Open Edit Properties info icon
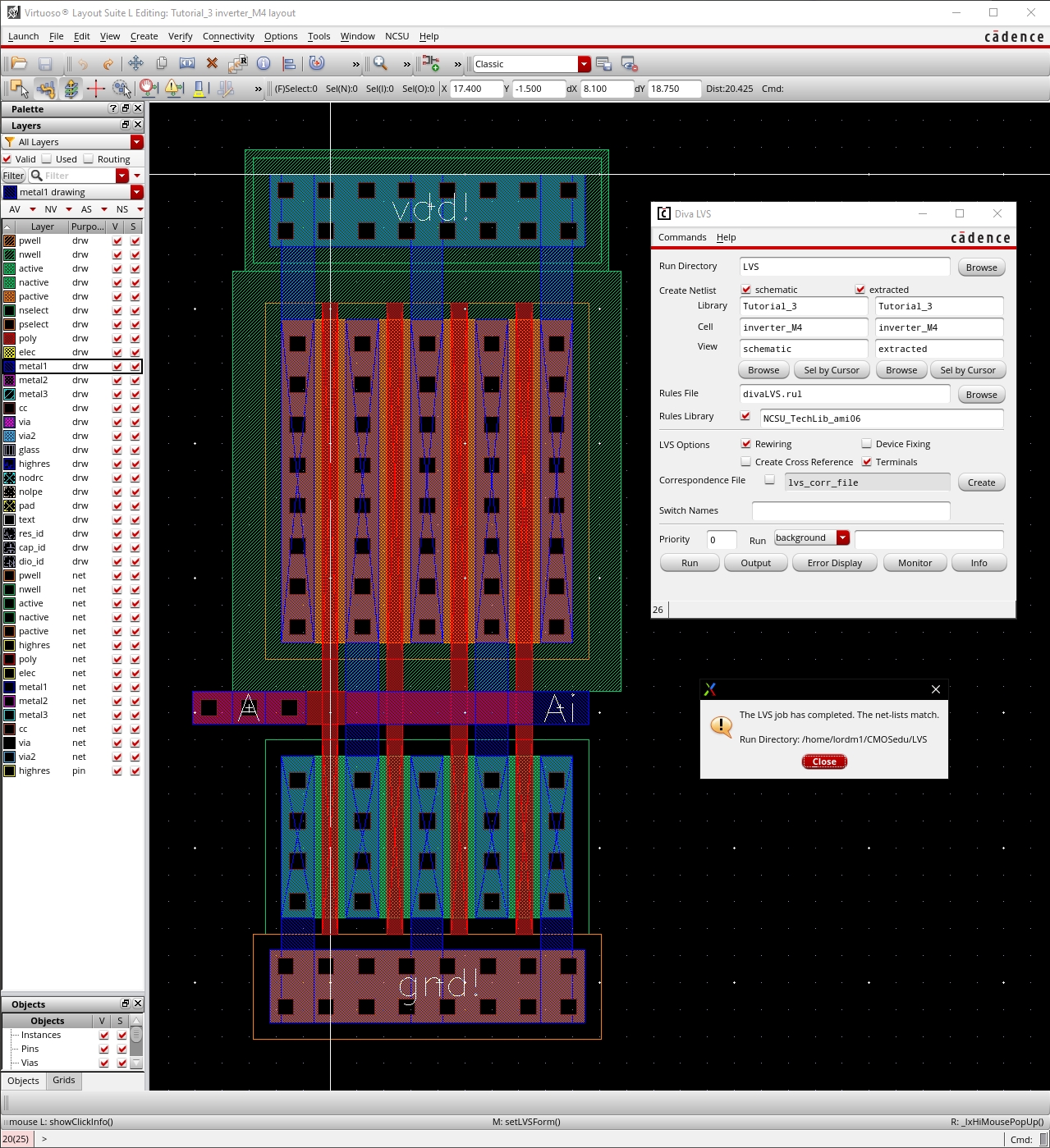Screen dimensions: 1050x1148 pyautogui.click(x=264, y=64)
